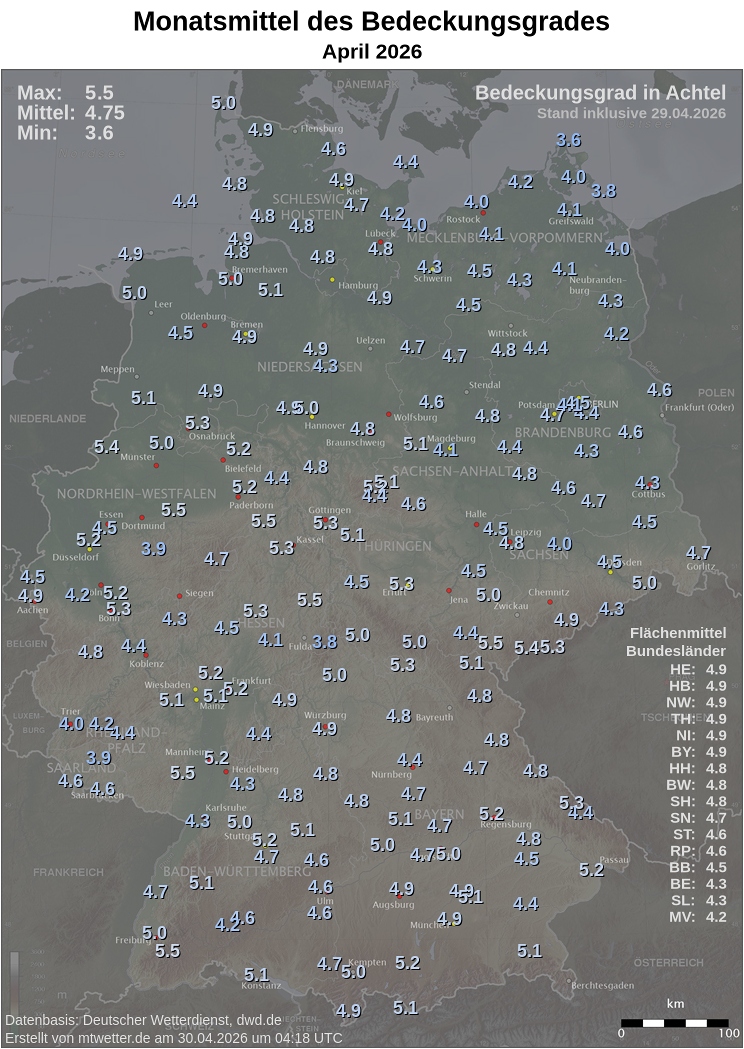Click the yellow Düsseldorf city marker
The height and width of the screenshot is (1049, 744).
[89, 549]
